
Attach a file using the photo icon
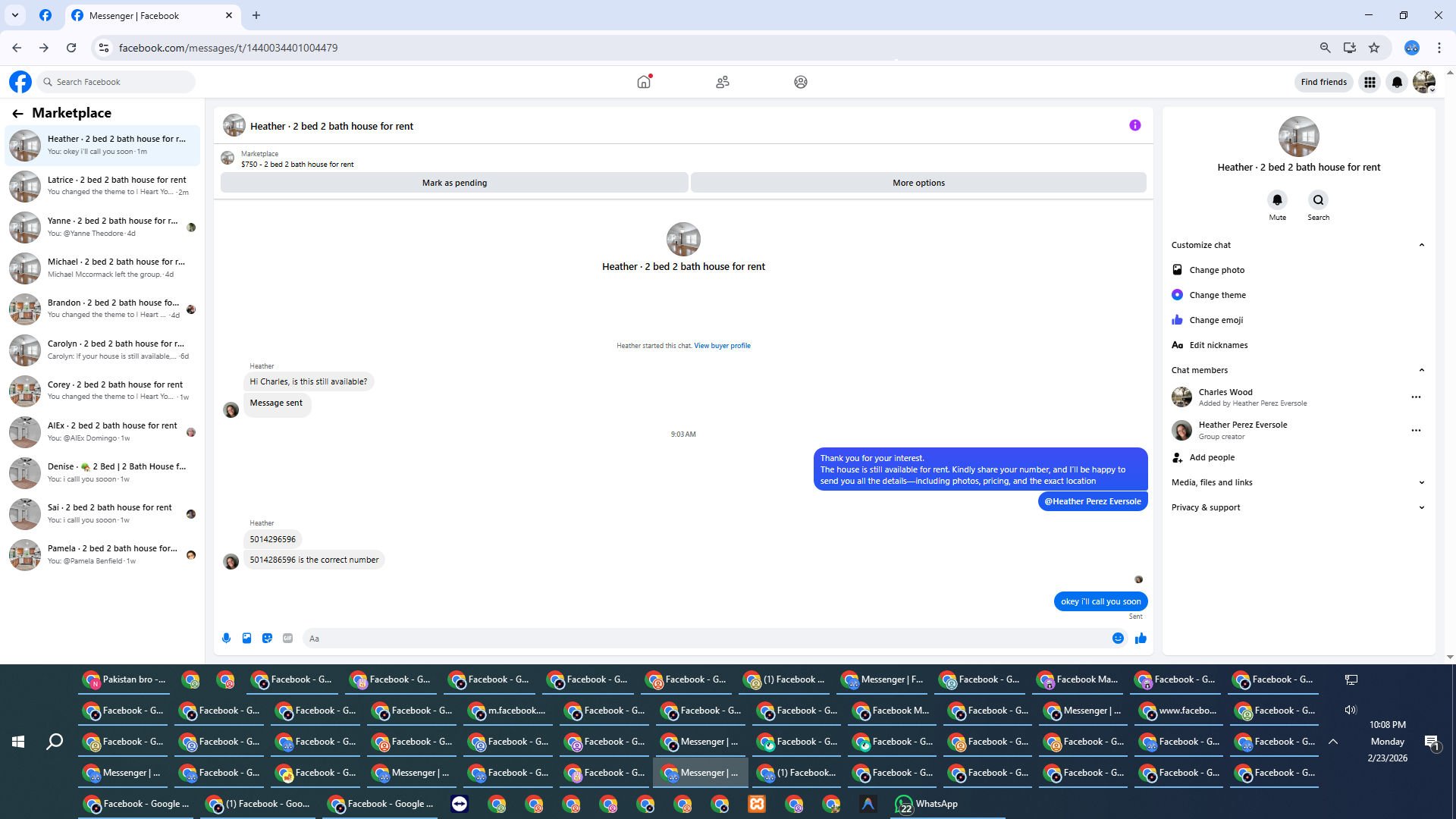point(246,639)
